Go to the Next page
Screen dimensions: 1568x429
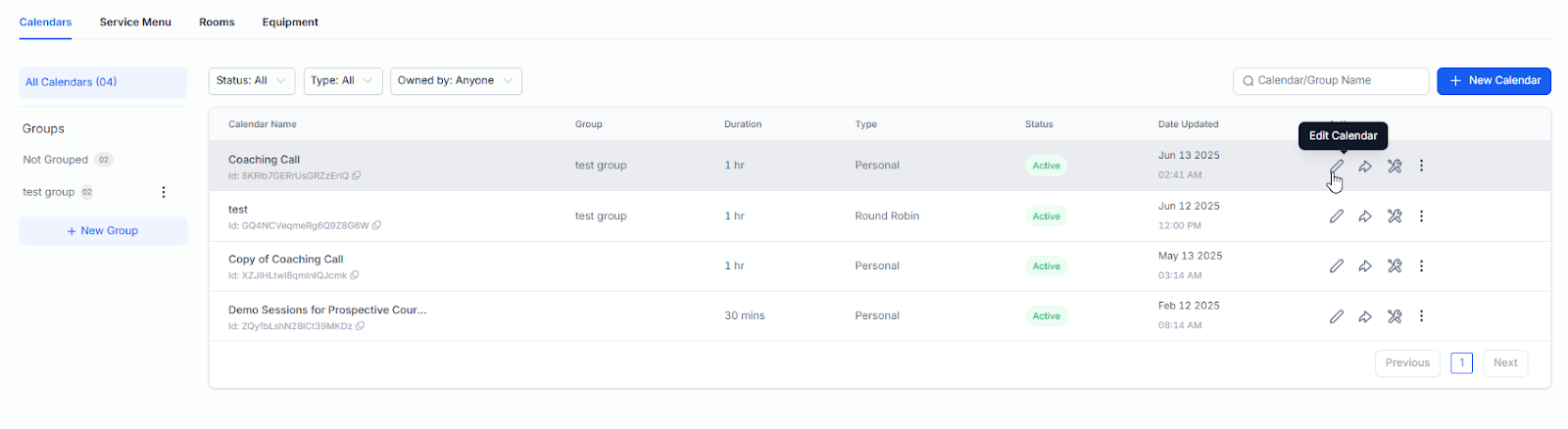coord(1505,363)
